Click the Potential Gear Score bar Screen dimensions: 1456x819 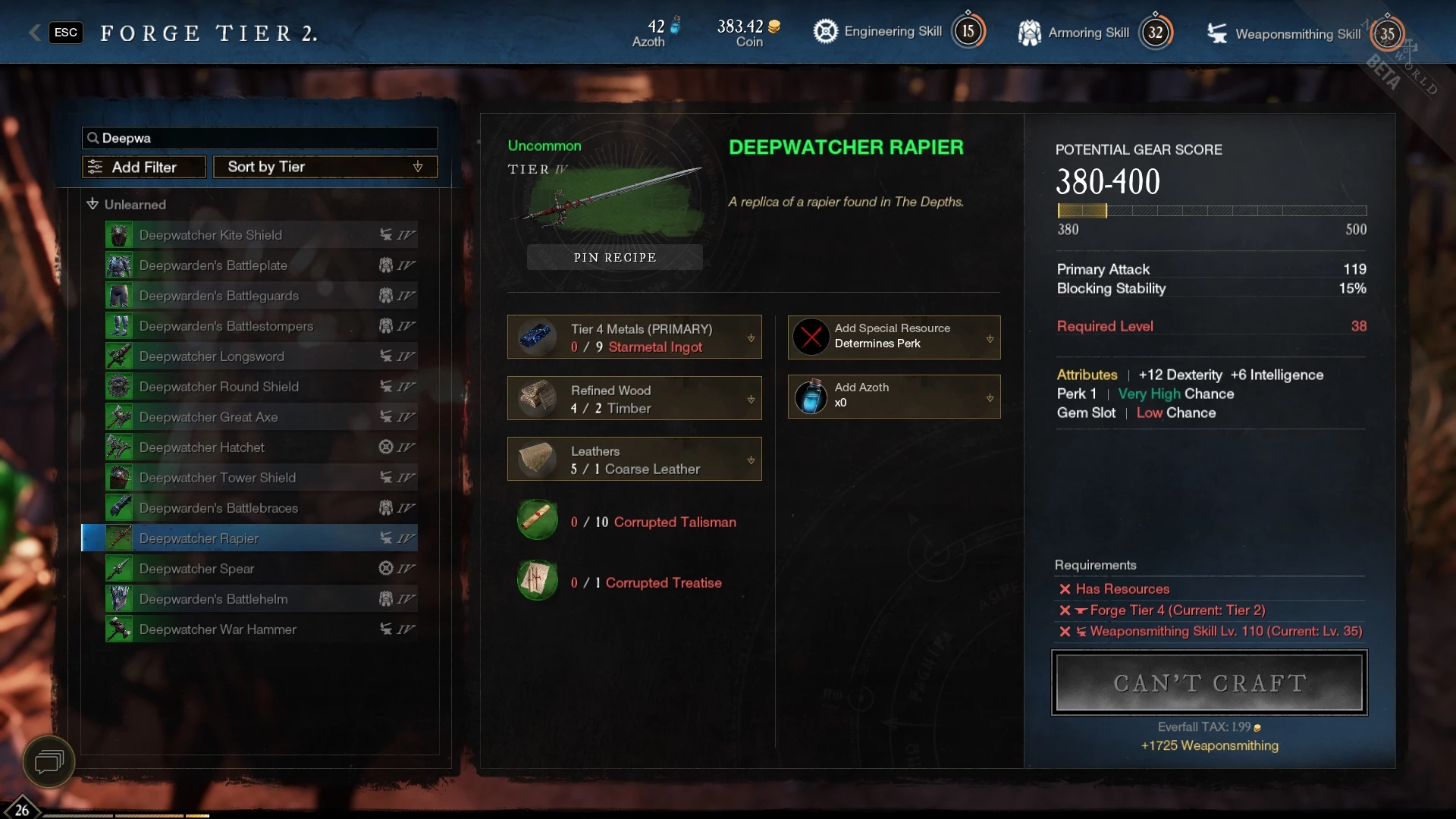click(1212, 211)
